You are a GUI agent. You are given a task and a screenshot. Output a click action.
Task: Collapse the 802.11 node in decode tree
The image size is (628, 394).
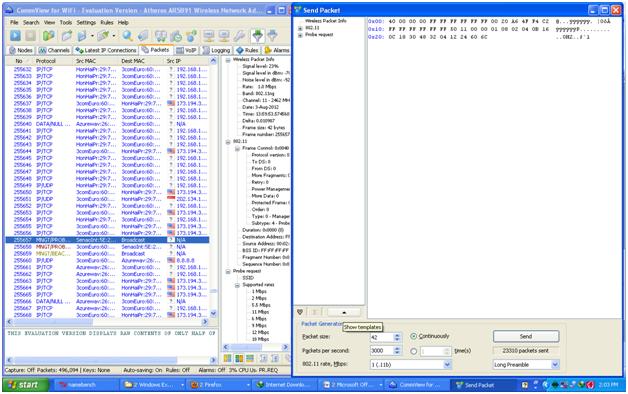(x=228, y=142)
